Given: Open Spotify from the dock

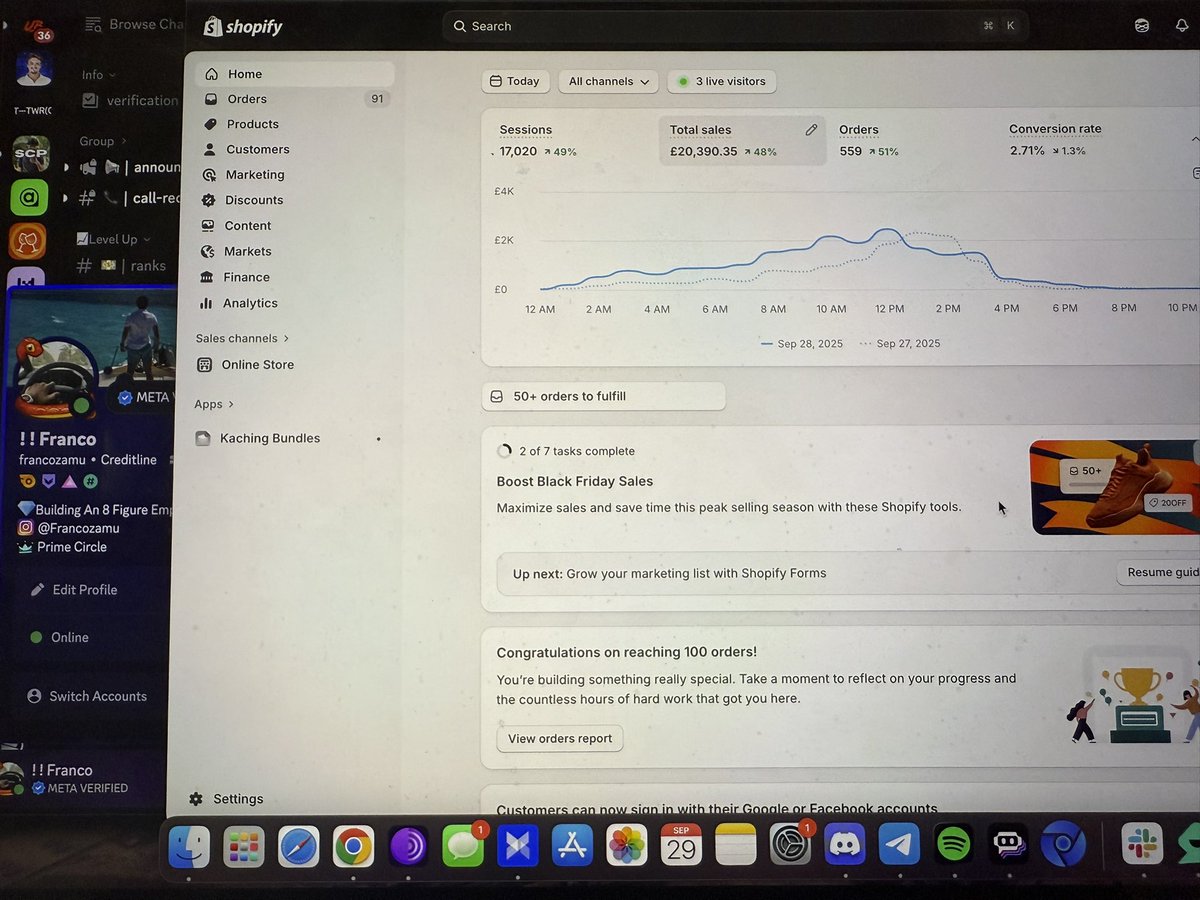Looking at the screenshot, I should tap(954, 846).
